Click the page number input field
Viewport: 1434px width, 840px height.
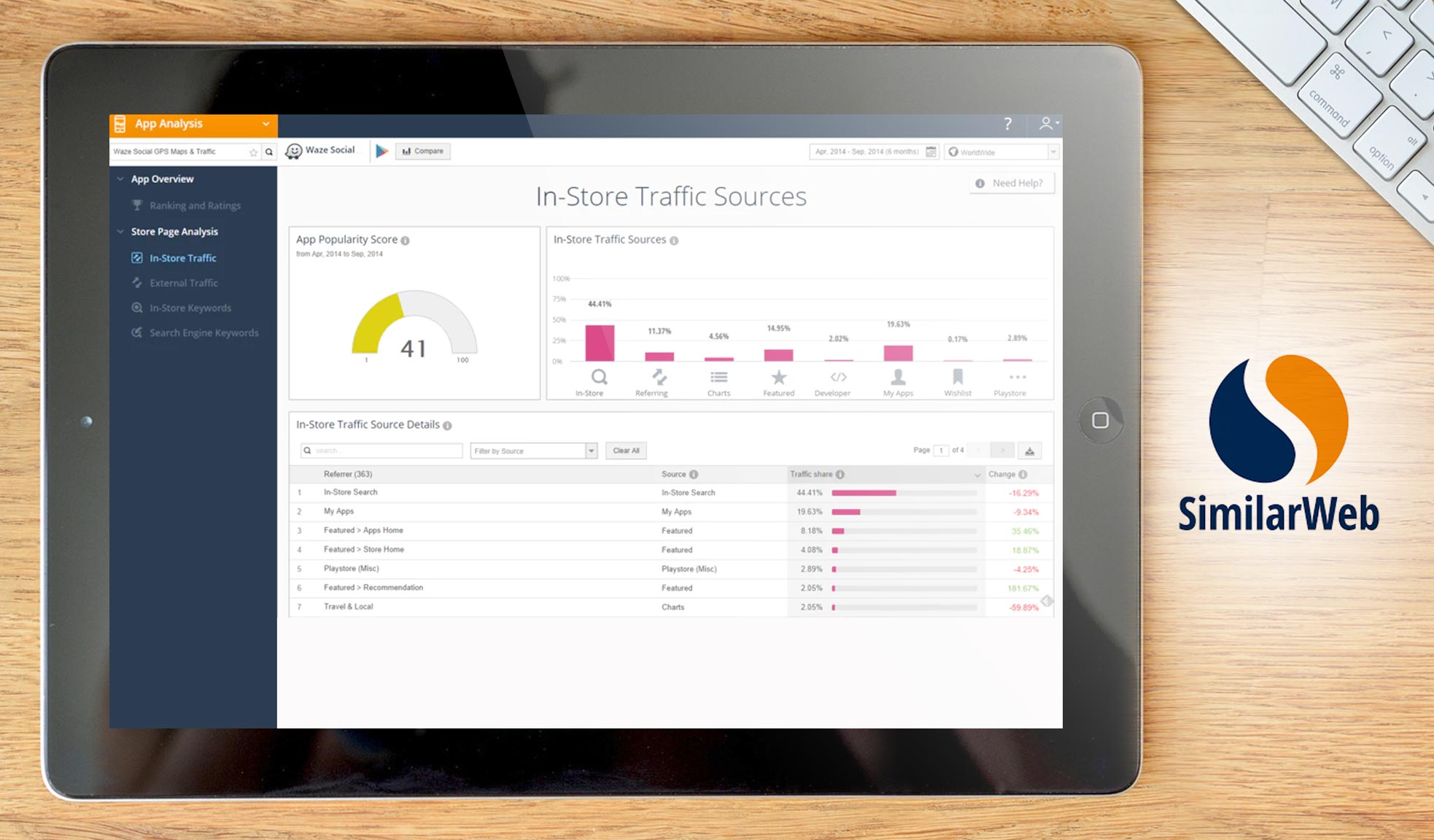(941, 450)
